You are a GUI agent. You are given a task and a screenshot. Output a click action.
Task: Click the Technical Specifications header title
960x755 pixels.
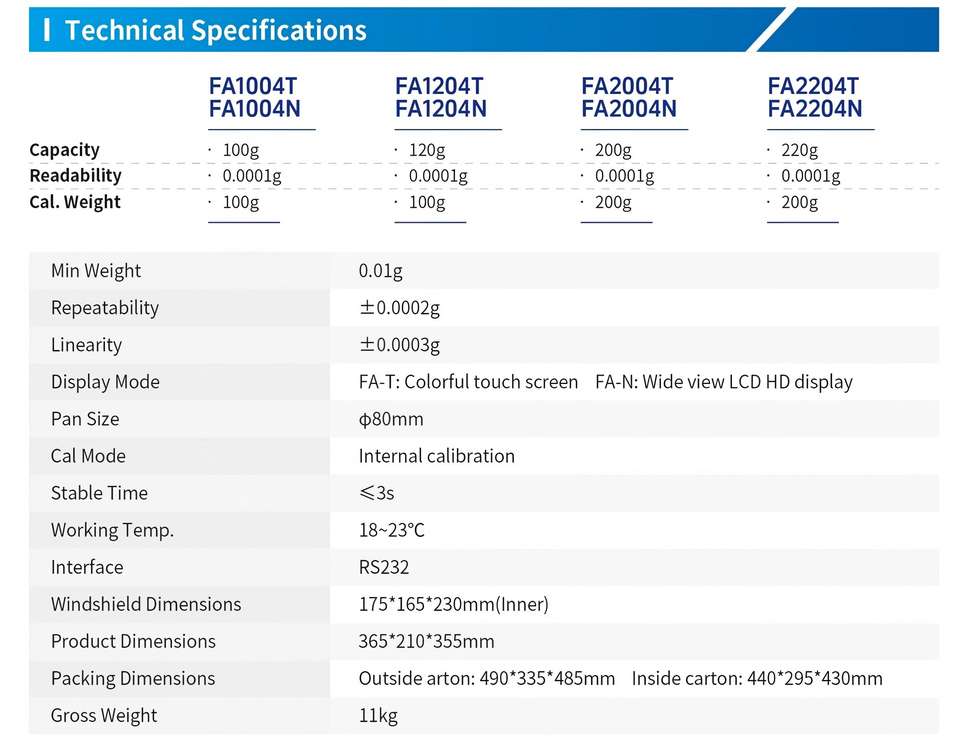(216, 30)
